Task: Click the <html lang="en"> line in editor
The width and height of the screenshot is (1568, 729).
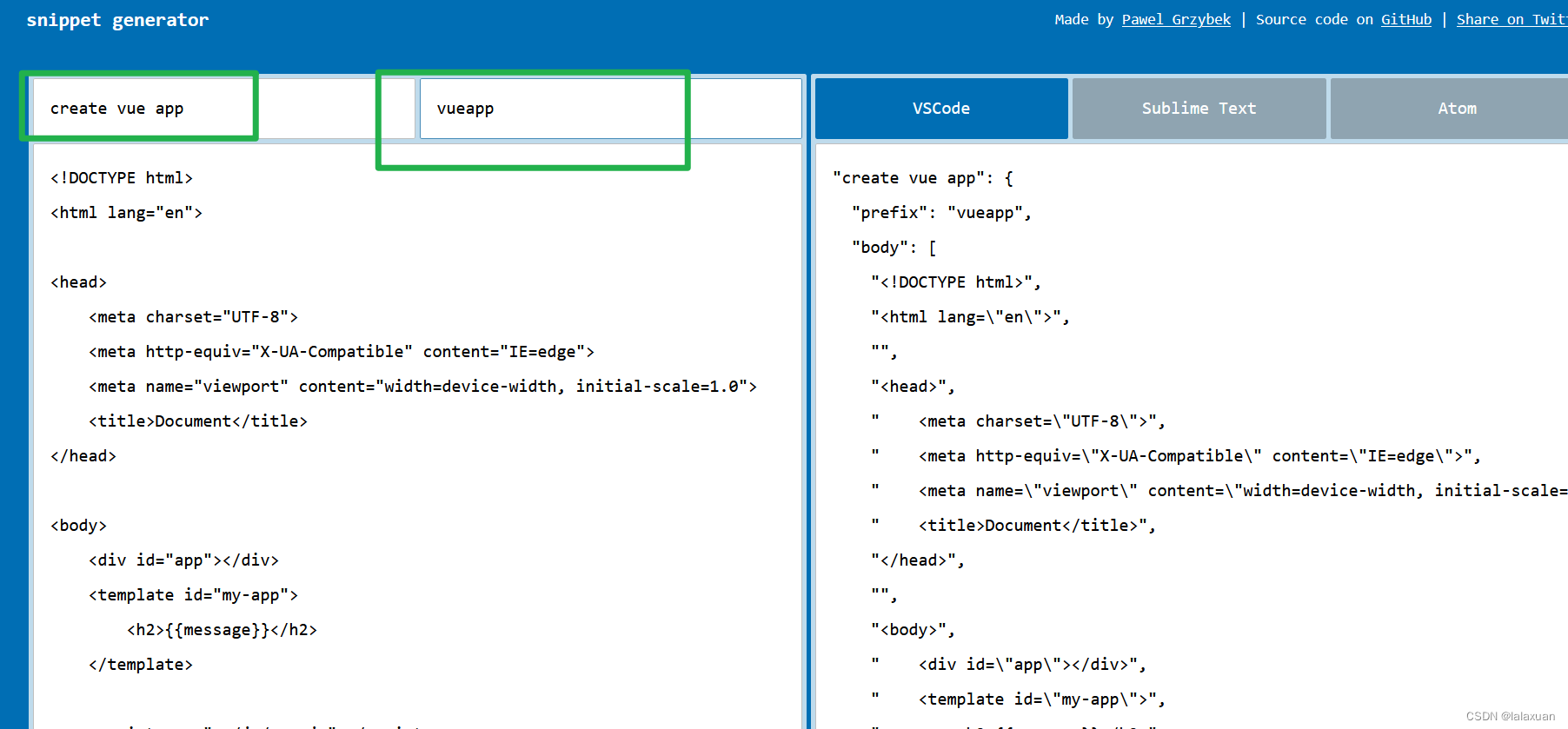Action: coord(126,213)
